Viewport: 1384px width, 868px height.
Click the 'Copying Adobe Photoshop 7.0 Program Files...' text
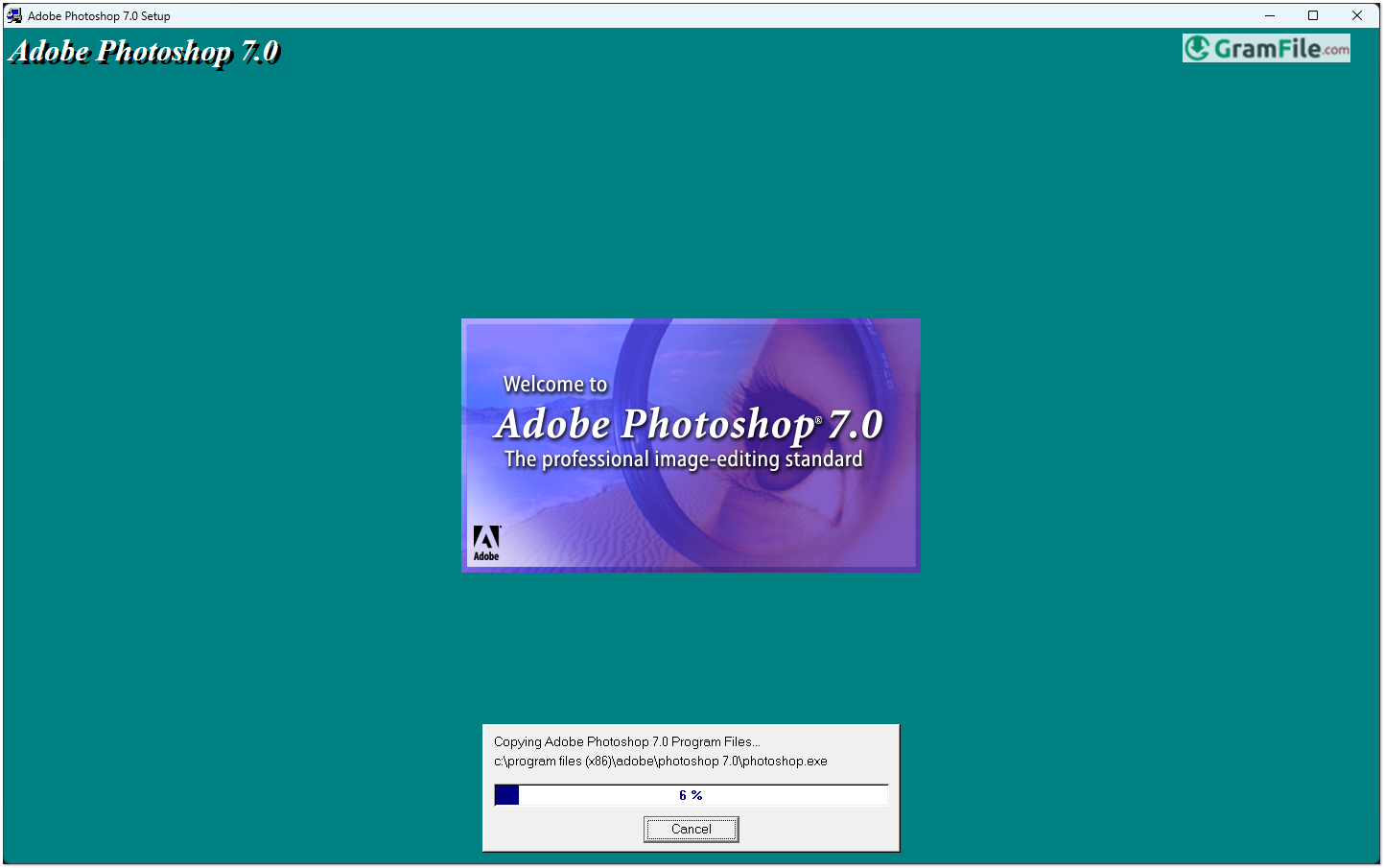pyautogui.click(x=627, y=741)
